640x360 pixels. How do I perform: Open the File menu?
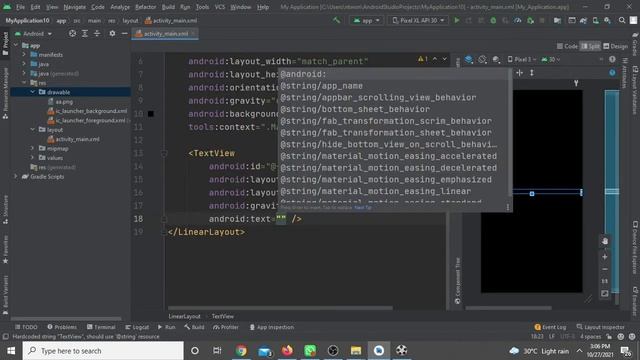coord(20,7)
